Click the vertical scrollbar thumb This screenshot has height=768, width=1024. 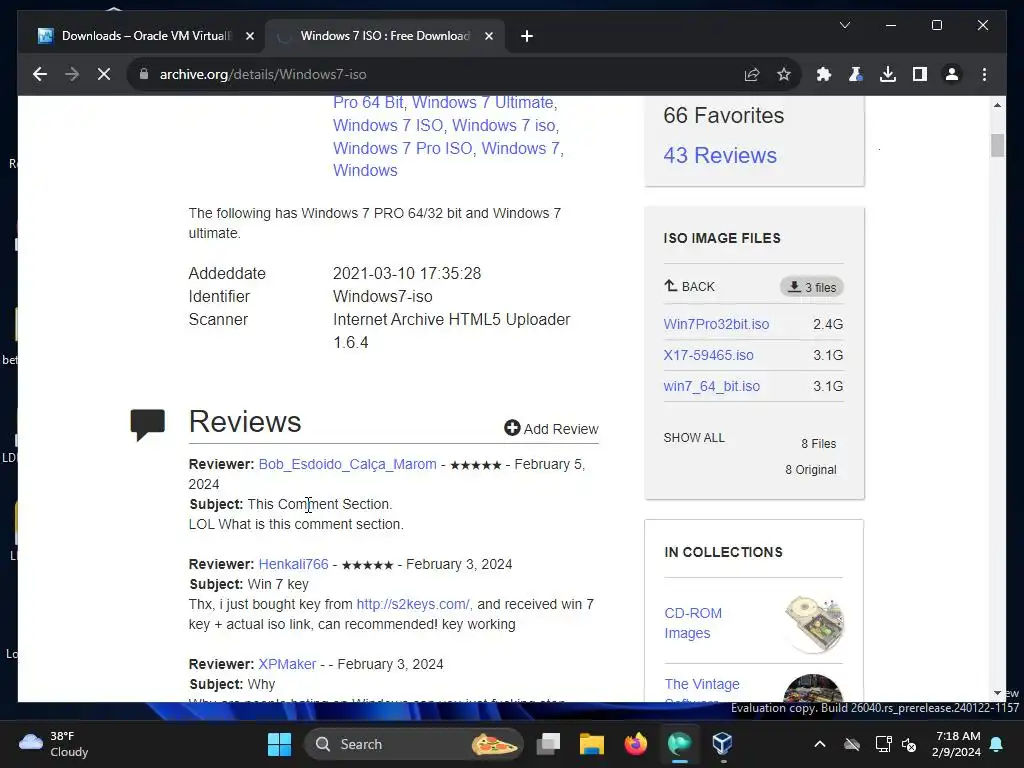pos(997,145)
